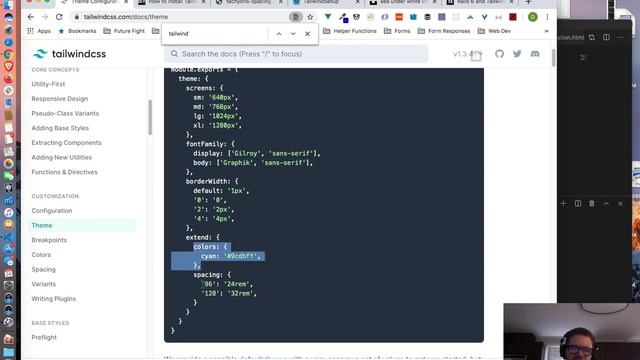Switch to the tachyons-spacing tab
Screen dimensions: 640x360
249,2
